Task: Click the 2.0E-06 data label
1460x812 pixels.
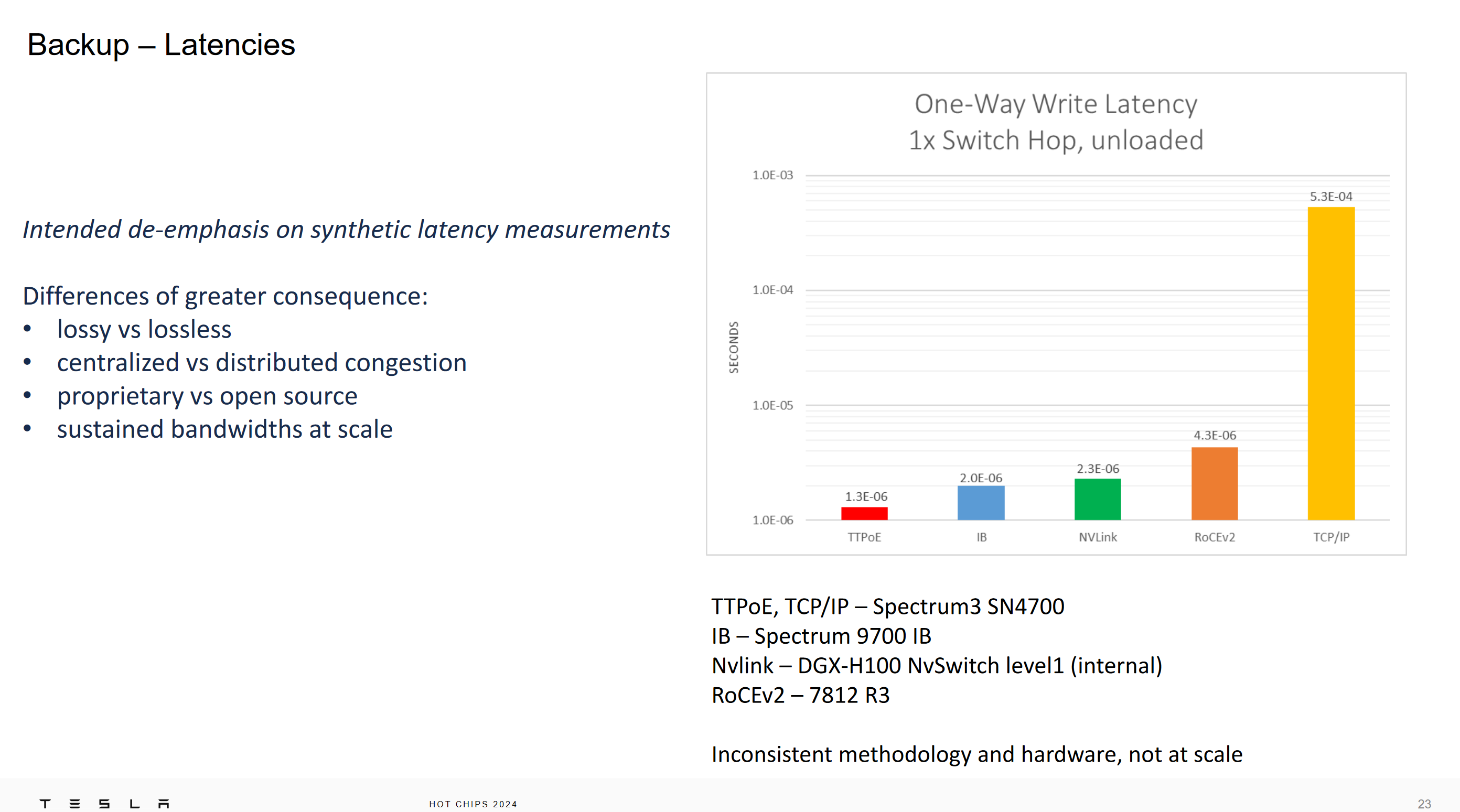Action: click(981, 478)
